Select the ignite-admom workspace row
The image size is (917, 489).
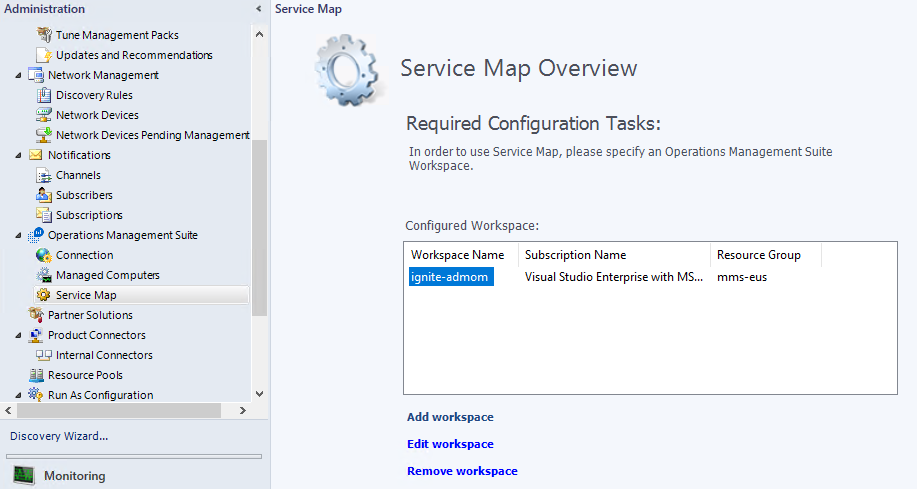click(451, 277)
